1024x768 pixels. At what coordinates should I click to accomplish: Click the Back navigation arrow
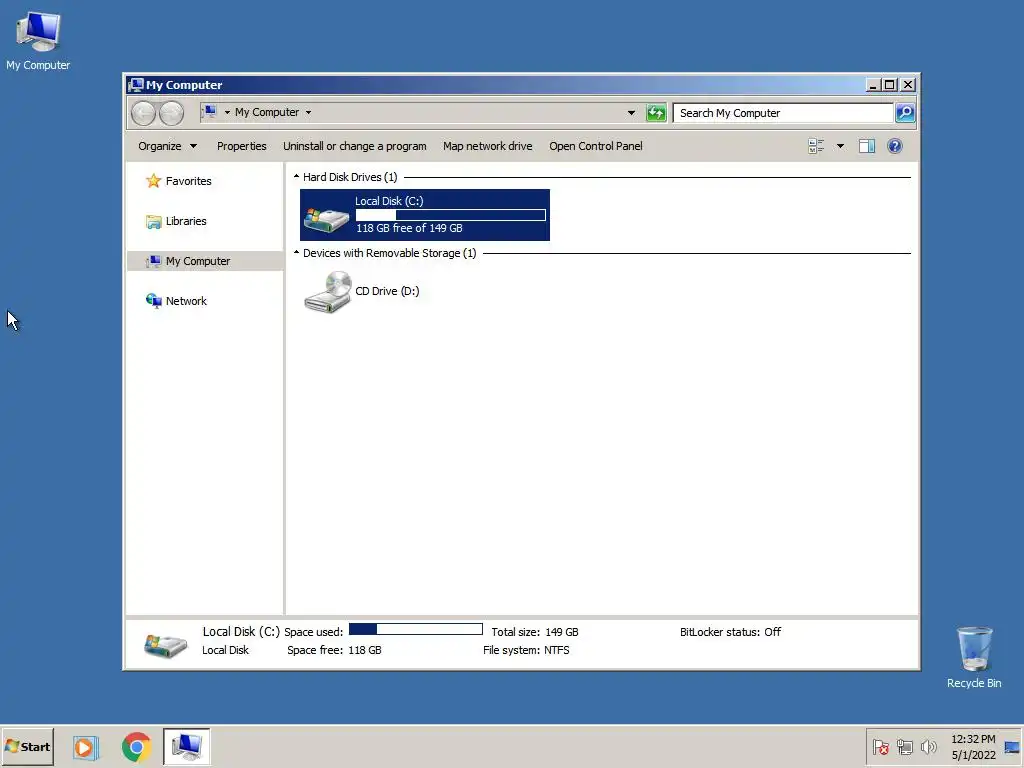(143, 113)
